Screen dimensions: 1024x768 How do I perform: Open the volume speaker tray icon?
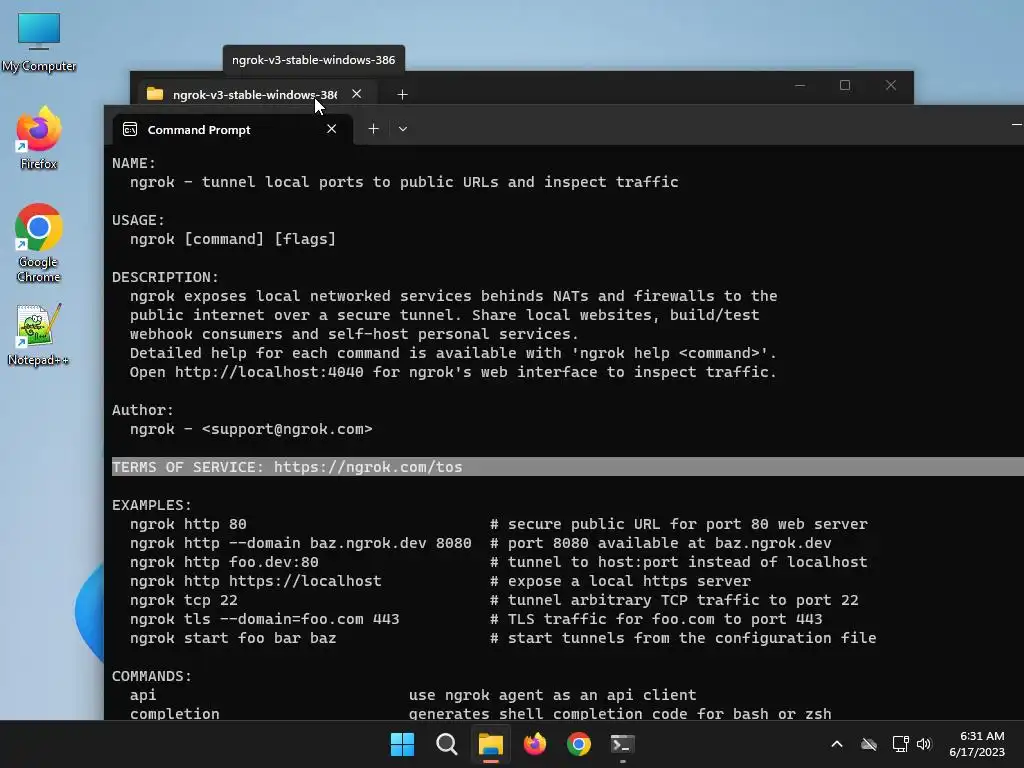(924, 744)
